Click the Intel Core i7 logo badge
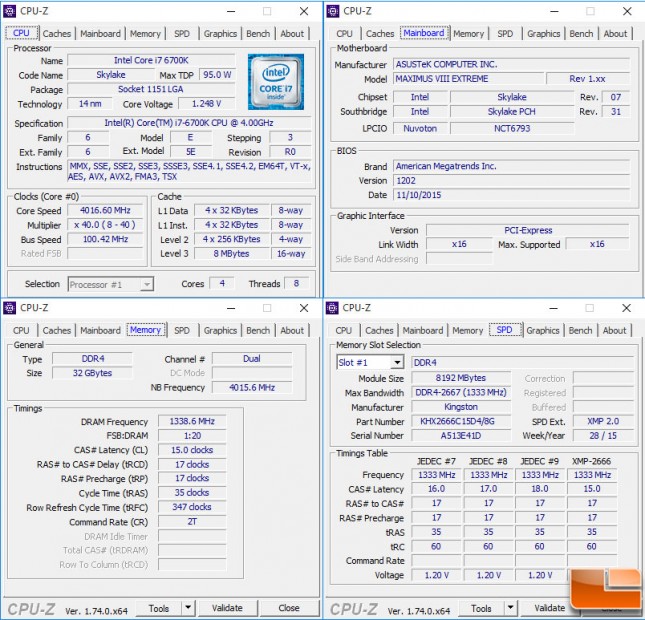 coord(276,81)
